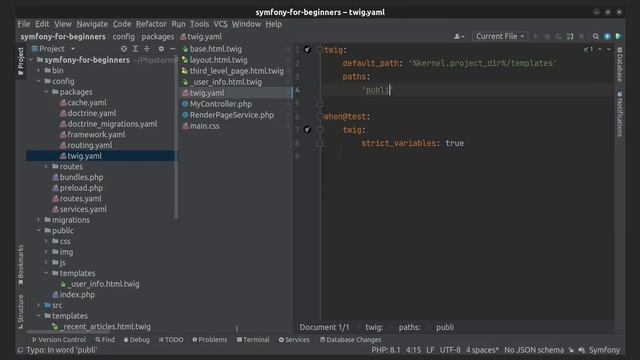Image resolution: width=640 pixels, height=360 pixels.
Task: Select doctrine.yaml in project tree
Action: click(x=91, y=113)
